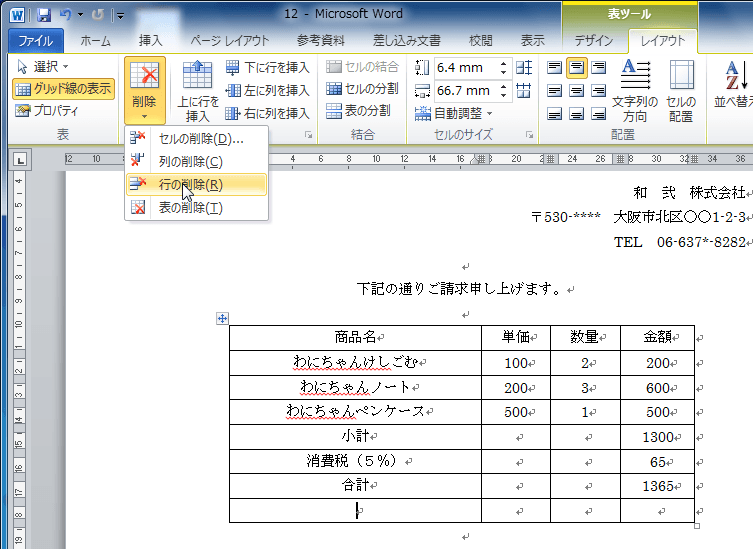
Task: Click the 削除 table button
Action: pos(145,91)
